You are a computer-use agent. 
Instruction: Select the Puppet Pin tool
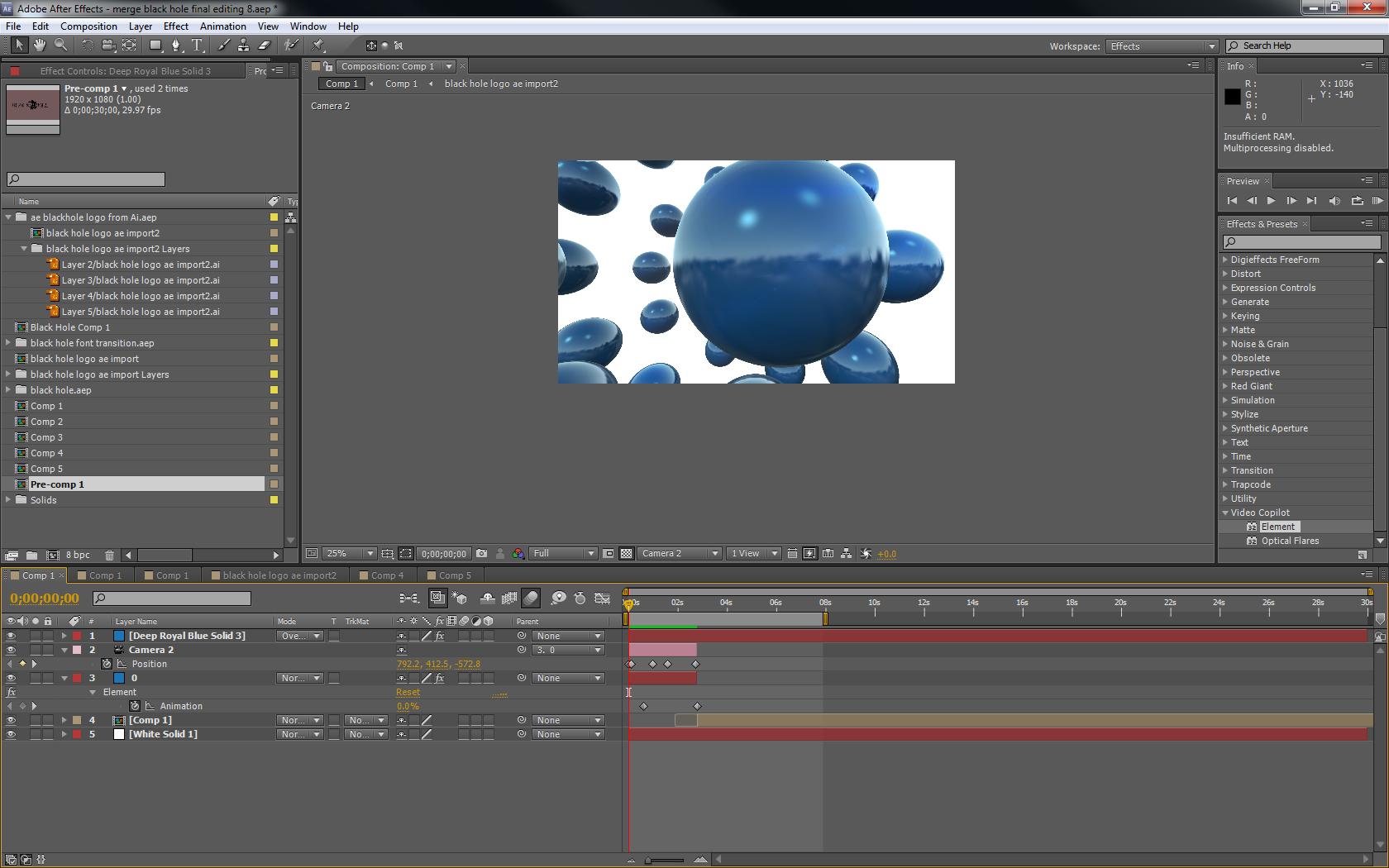[318, 45]
